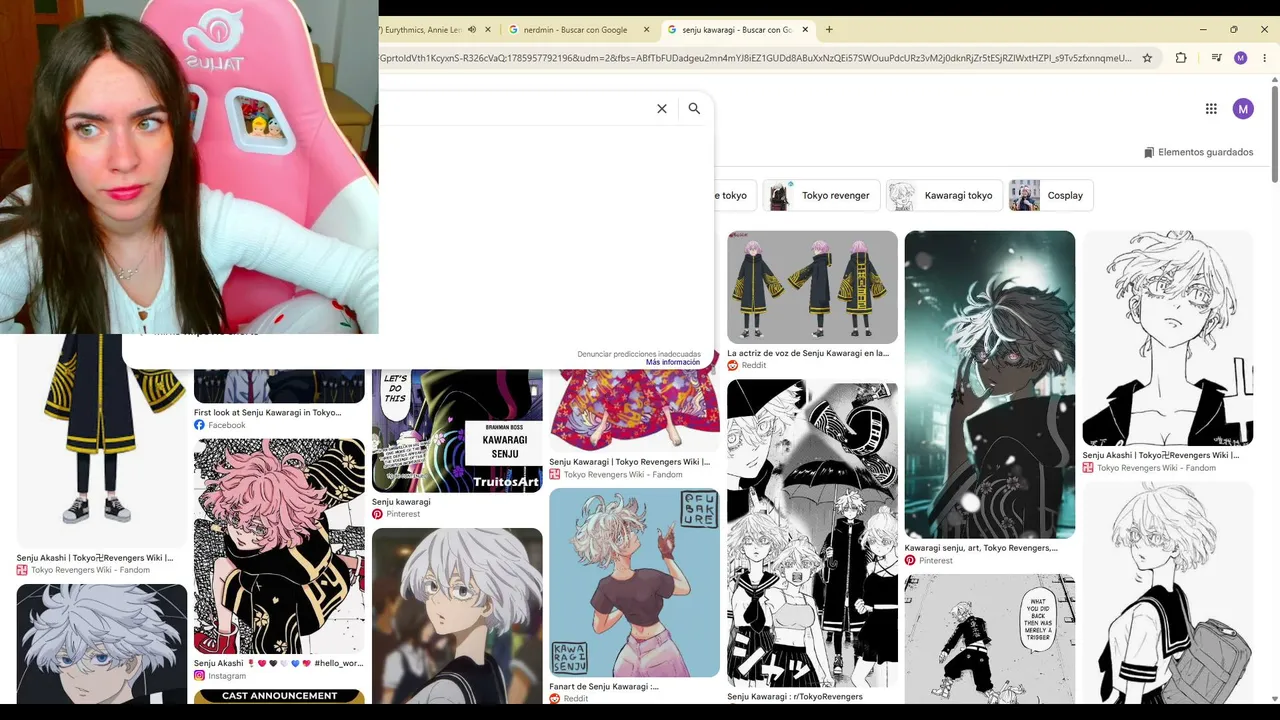The image size is (1280, 720).
Task: Clear the search box with the X icon
Action: 661,109
